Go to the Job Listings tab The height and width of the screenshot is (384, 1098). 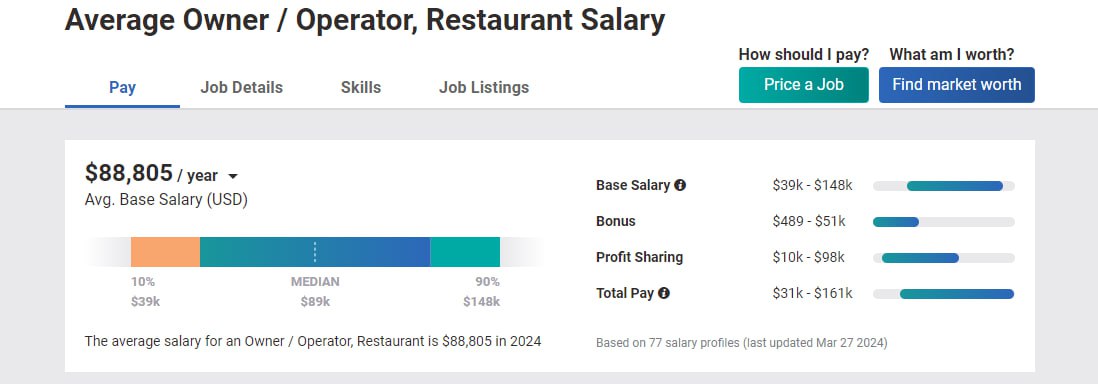tap(484, 88)
